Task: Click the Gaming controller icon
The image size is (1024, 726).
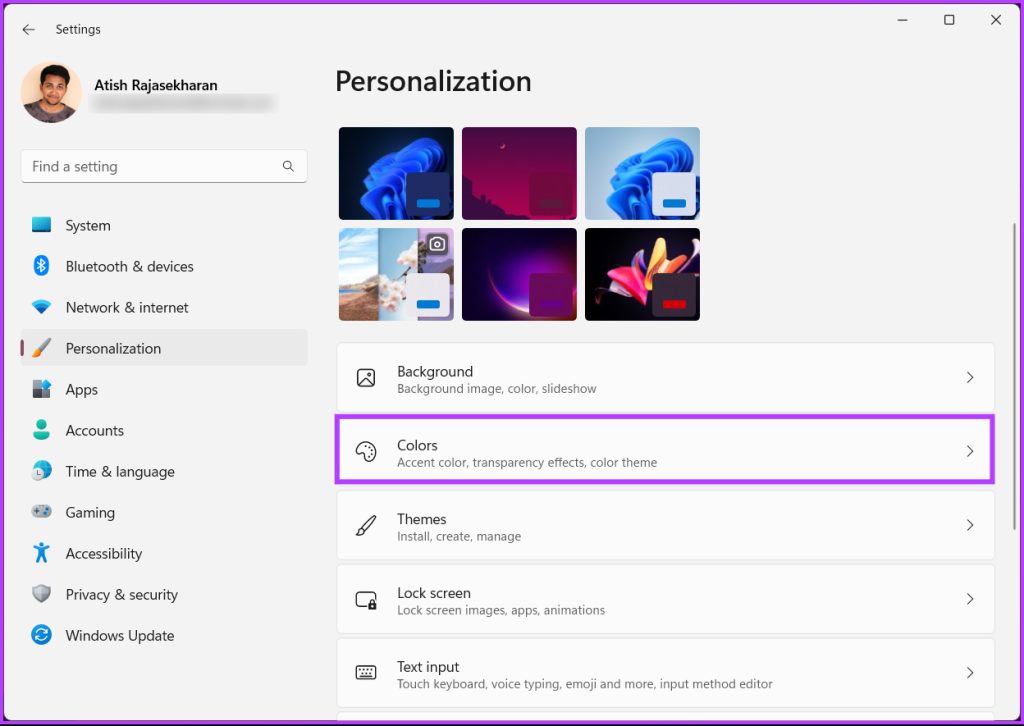Action: [41, 512]
